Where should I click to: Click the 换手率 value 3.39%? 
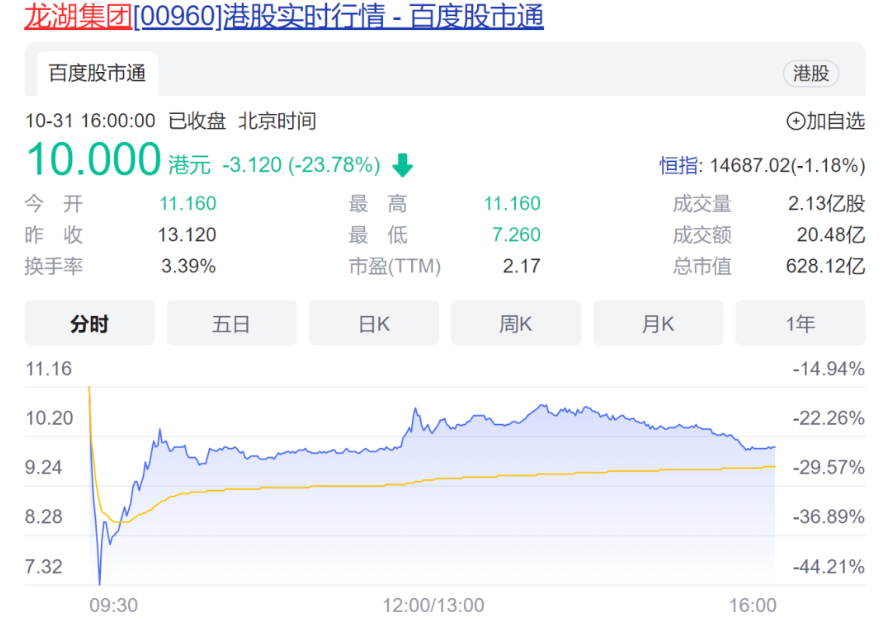(189, 266)
